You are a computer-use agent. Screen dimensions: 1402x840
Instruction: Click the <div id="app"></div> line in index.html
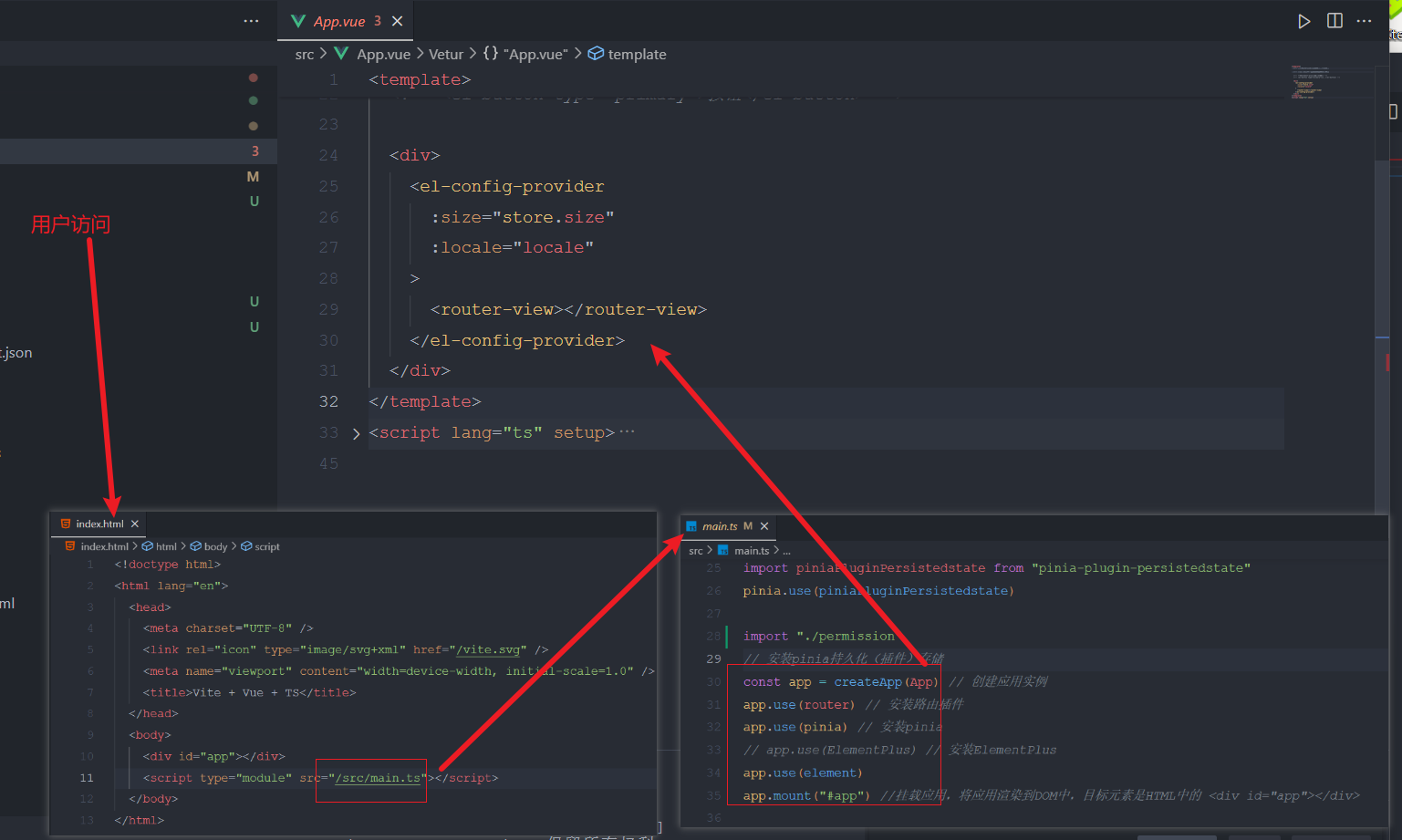click(213, 756)
